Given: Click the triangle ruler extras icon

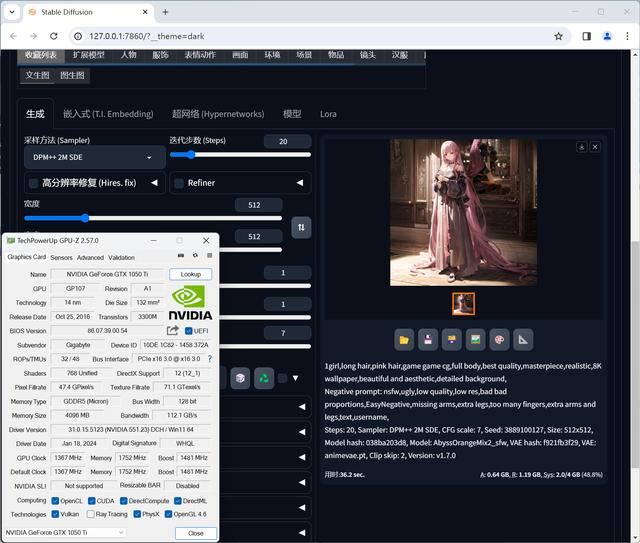Looking at the screenshot, I should click(523, 340).
